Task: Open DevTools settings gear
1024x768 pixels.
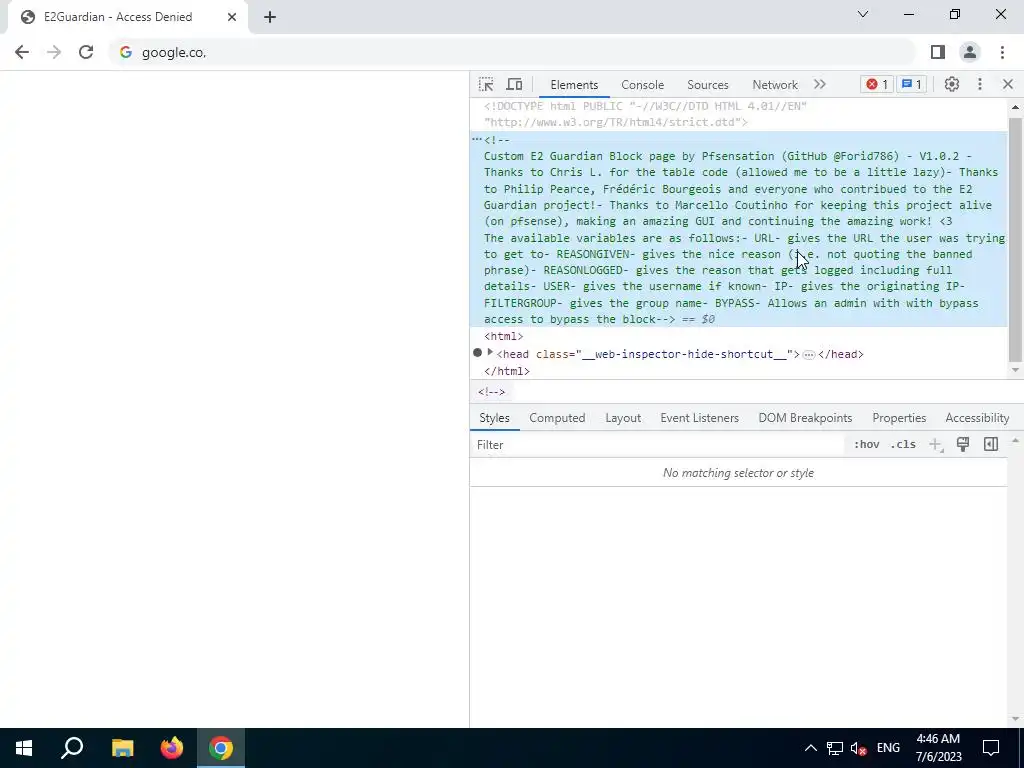Action: tap(952, 84)
